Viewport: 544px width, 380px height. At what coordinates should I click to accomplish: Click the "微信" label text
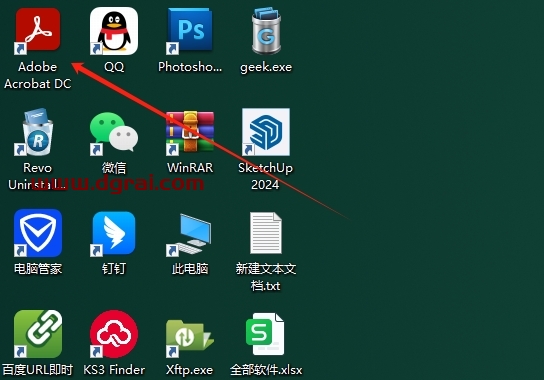[x=114, y=168]
